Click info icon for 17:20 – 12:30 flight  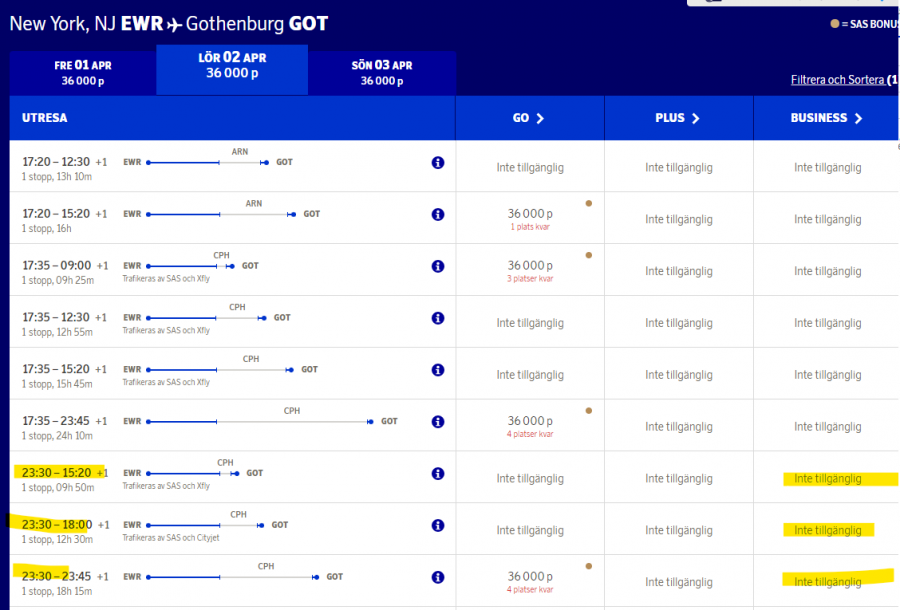[x=438, y=163]
